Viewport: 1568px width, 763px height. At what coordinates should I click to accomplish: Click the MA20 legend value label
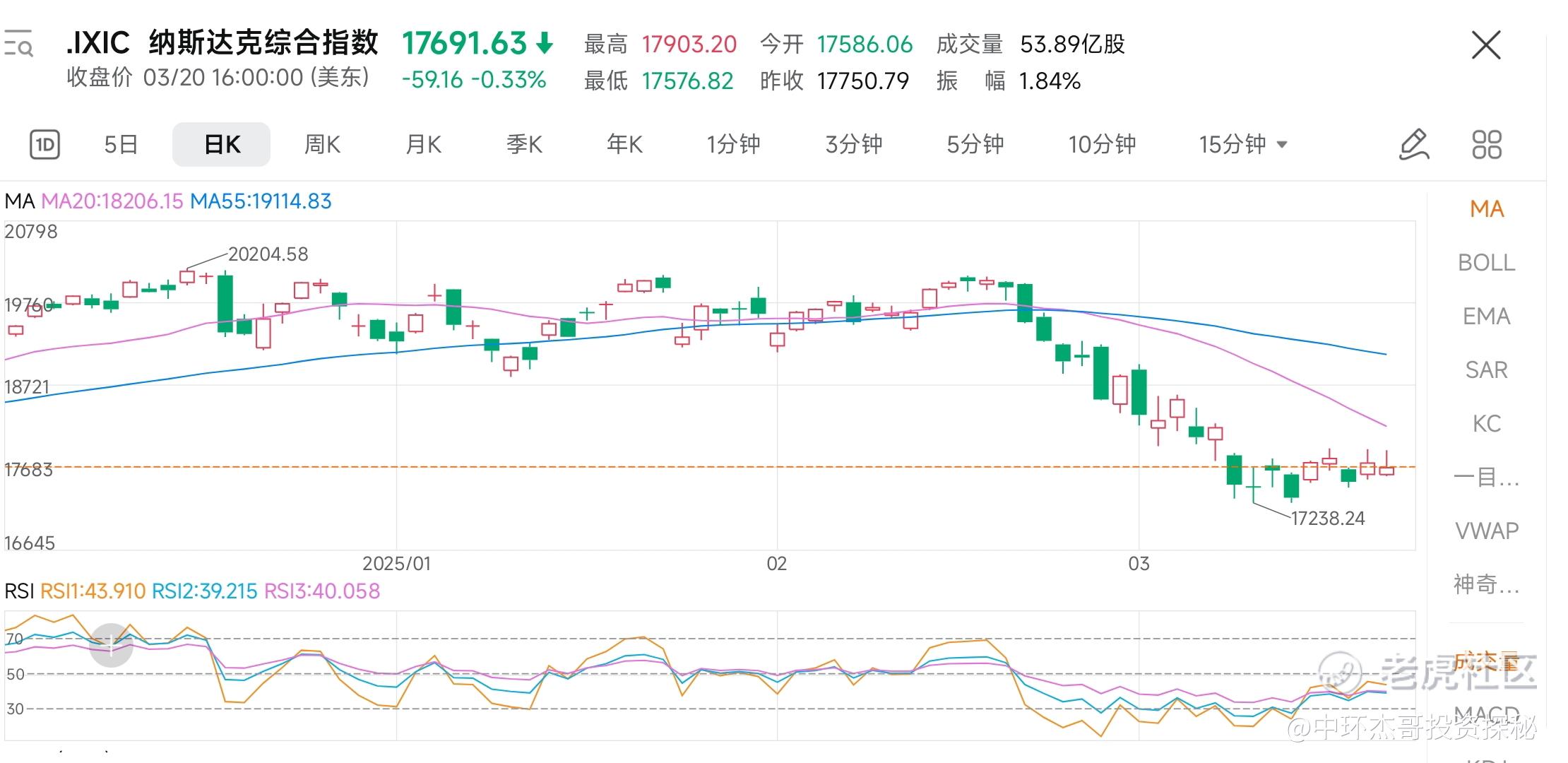[x=112, y=201]
